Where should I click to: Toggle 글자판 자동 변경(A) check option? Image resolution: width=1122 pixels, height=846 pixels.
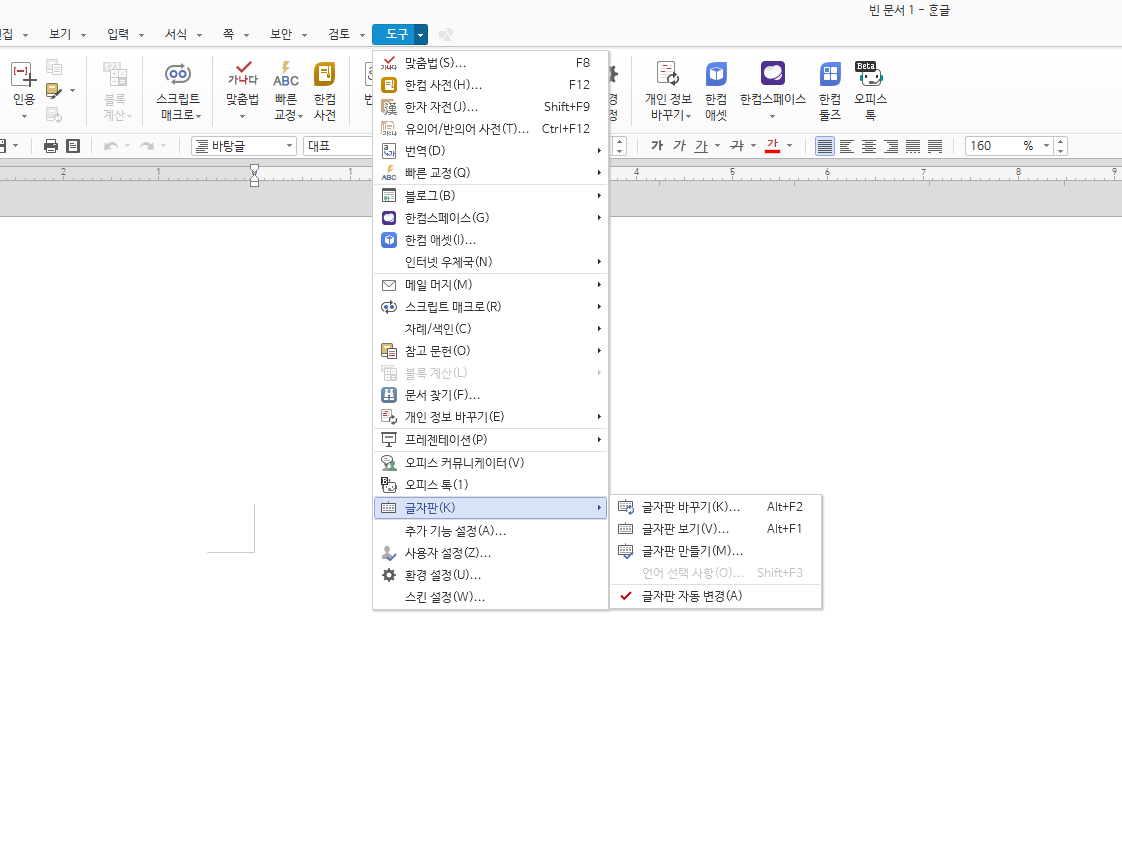pos(716,595)
